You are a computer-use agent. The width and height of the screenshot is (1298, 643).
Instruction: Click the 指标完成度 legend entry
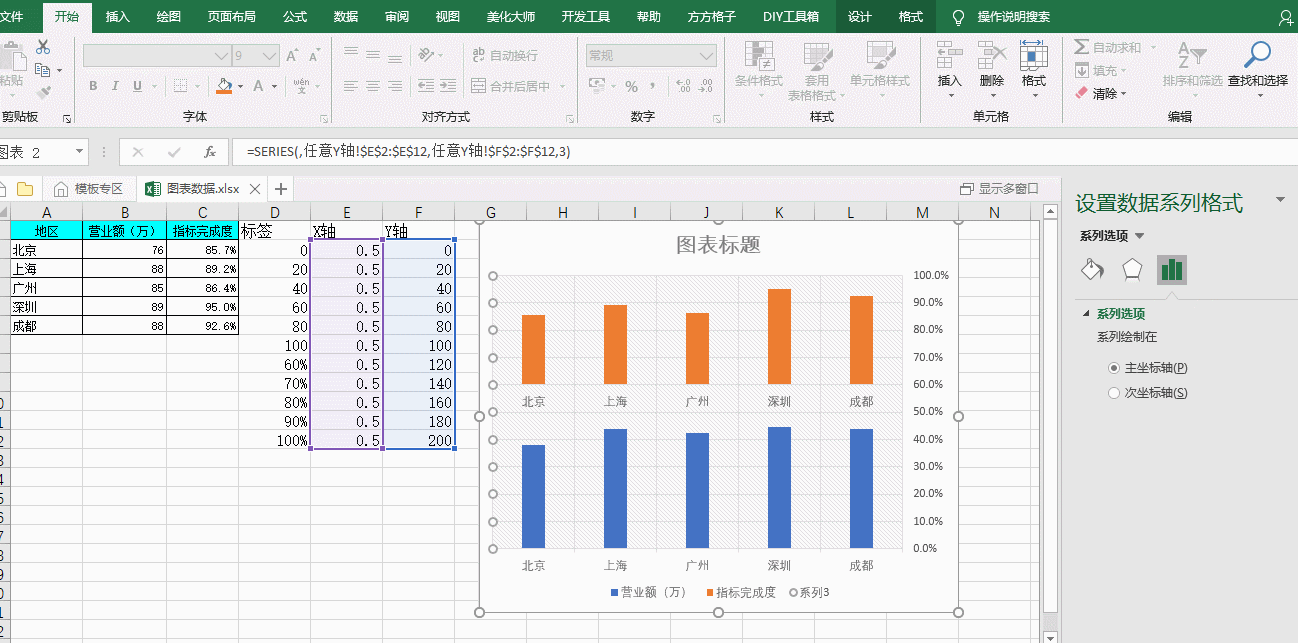coord(740,592)
